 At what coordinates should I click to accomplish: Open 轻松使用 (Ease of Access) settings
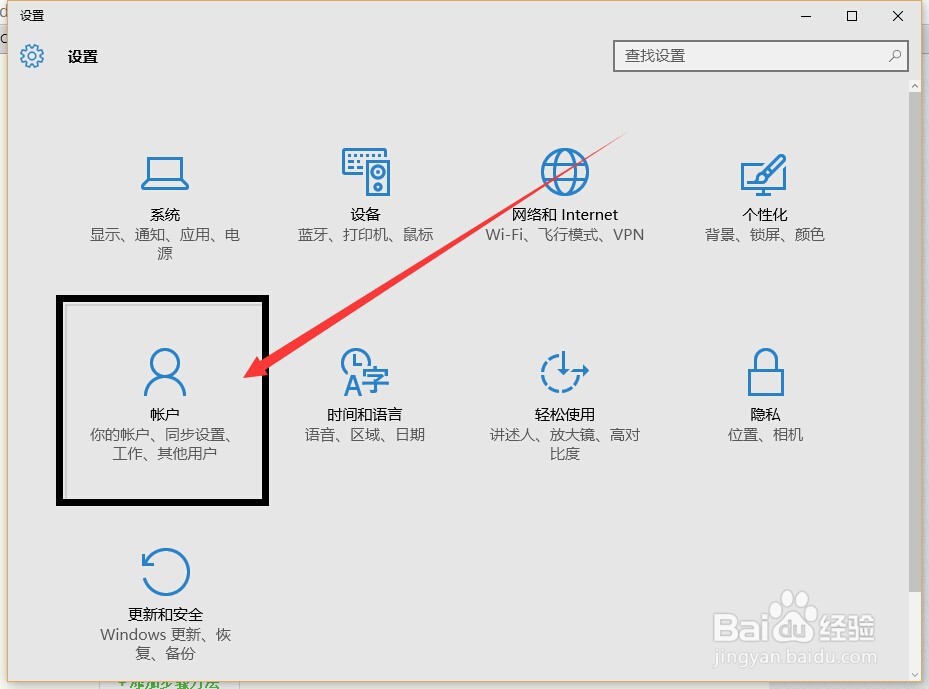coord(564,395)
